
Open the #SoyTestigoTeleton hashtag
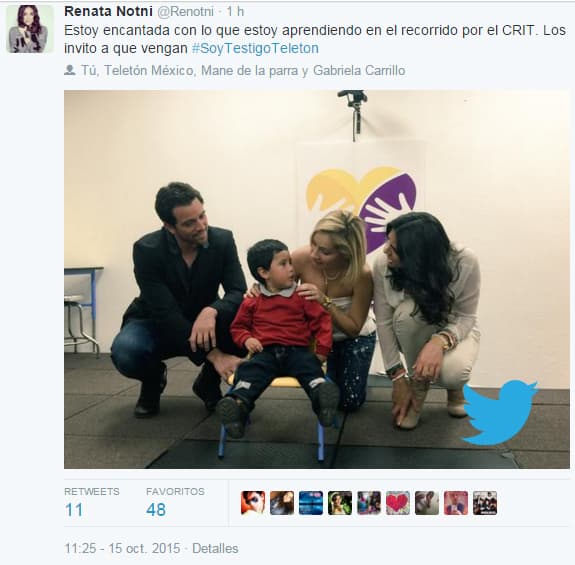255,48
